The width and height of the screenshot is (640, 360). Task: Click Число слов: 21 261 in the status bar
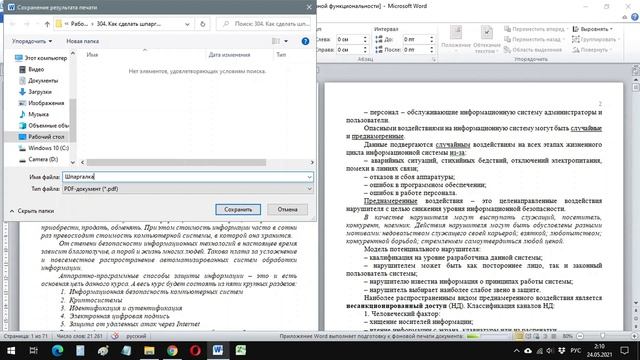[x=80, y=336]
